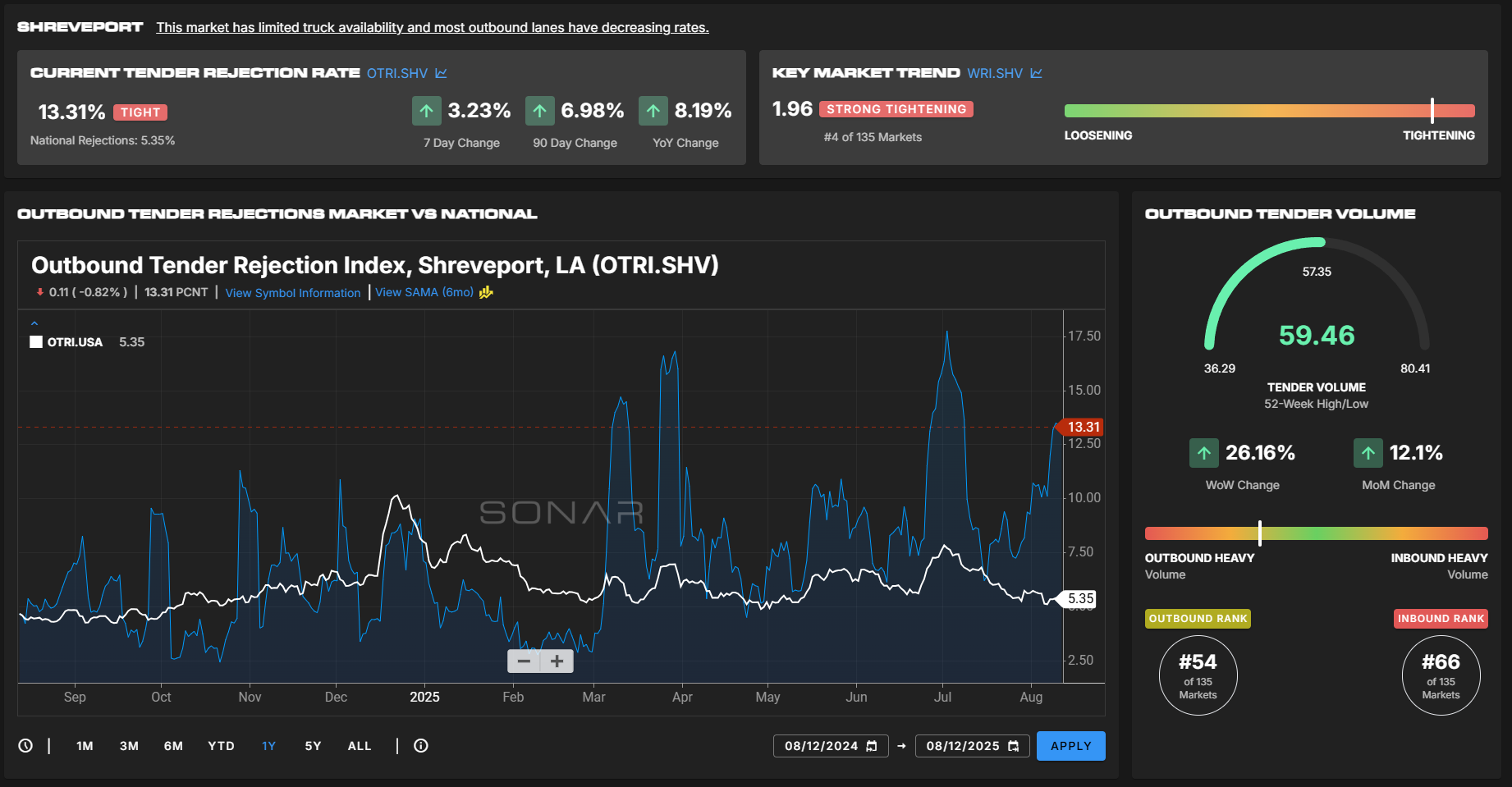
Task: Click the 1.96 market trend value
Action: pos(792,109)
